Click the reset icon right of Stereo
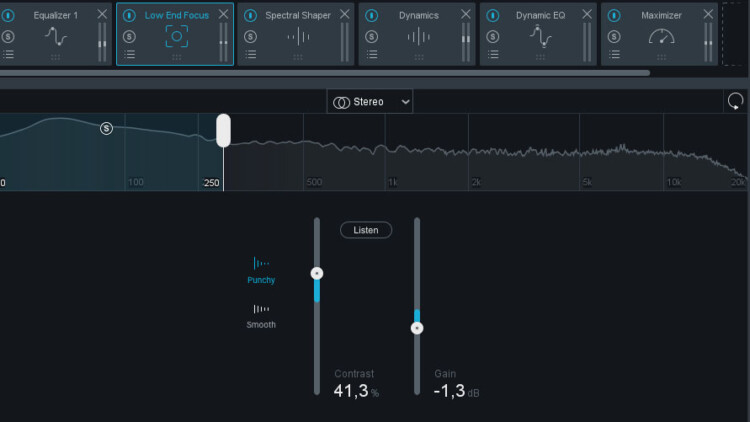750x422 pixels. (735, 102)
